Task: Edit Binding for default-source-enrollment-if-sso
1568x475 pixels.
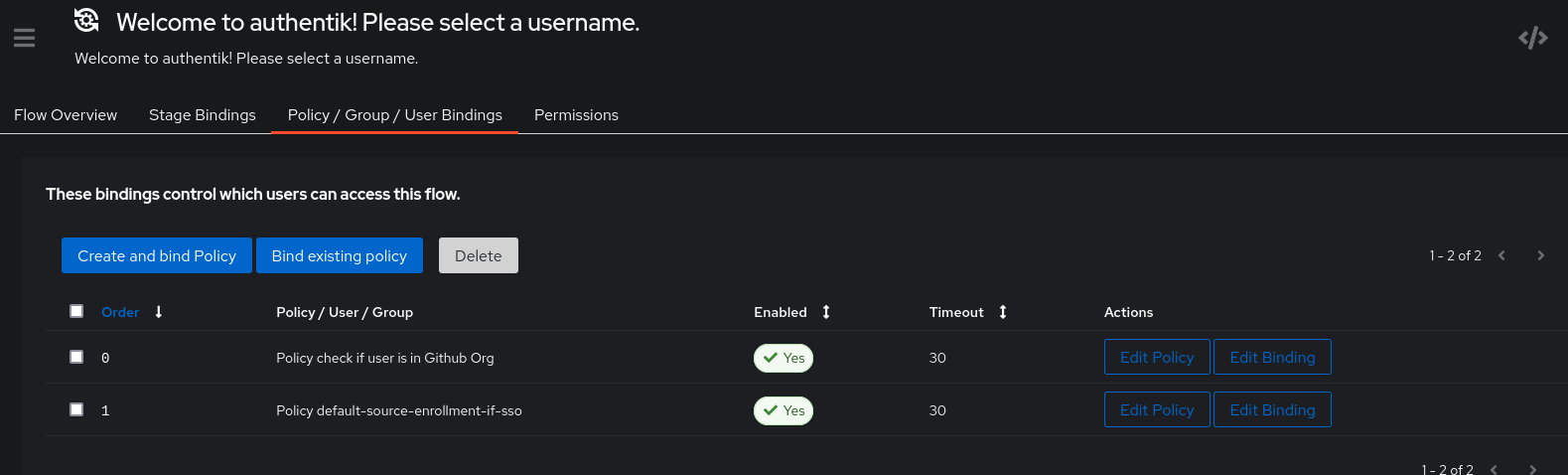Action: pos(1272,409)
